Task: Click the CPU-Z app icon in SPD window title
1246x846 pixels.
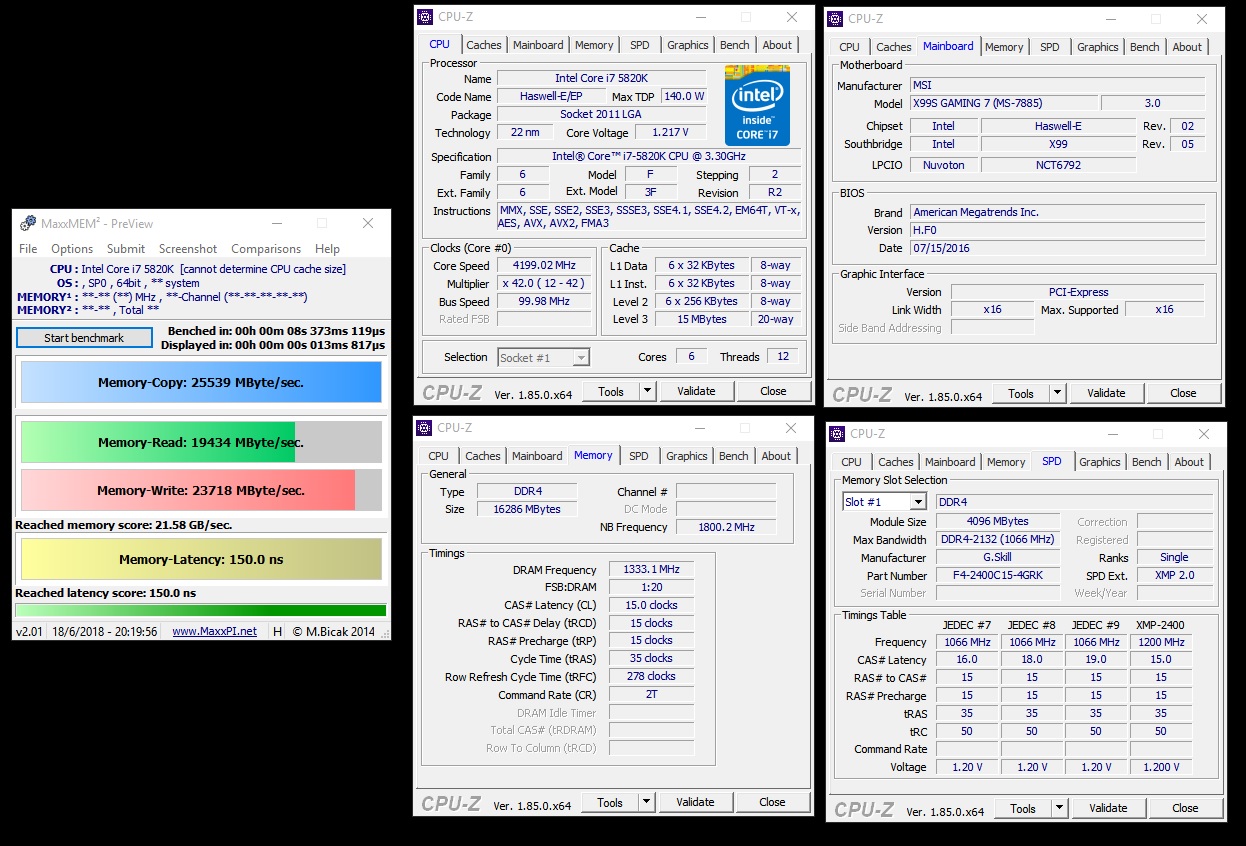Action: click(838, 434)
